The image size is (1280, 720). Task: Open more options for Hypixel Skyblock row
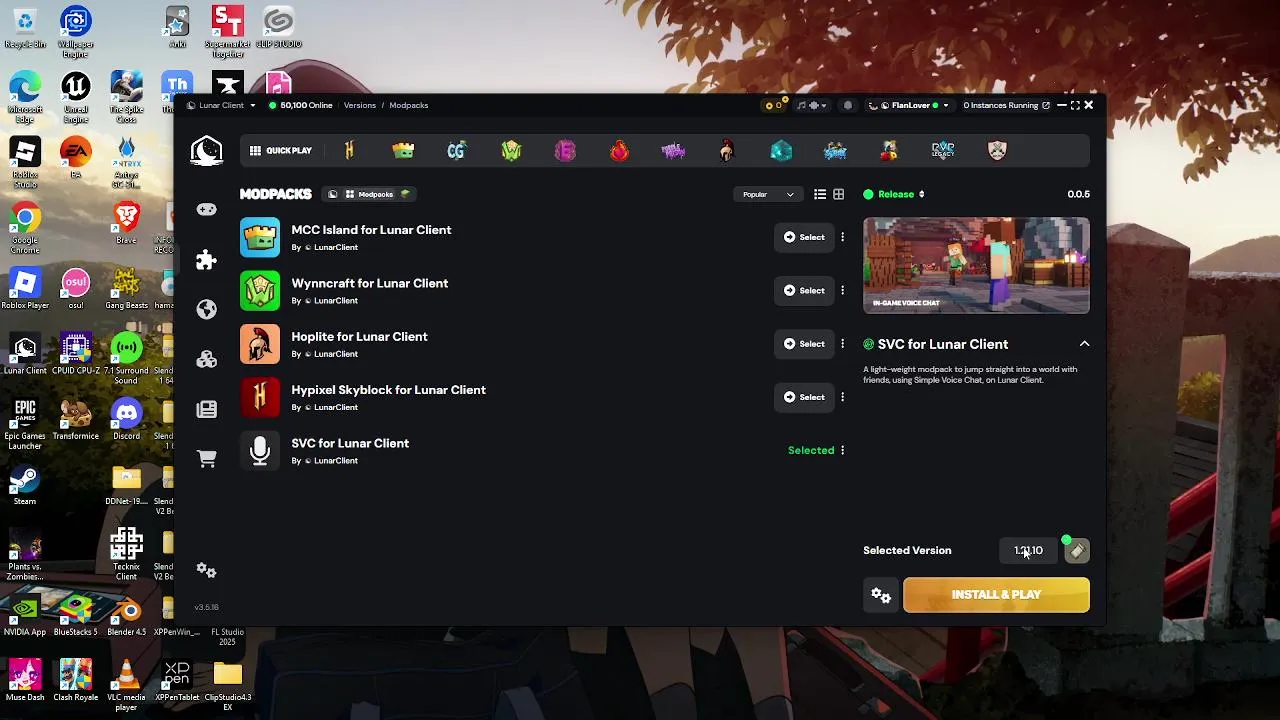click(x=842, y=397)
